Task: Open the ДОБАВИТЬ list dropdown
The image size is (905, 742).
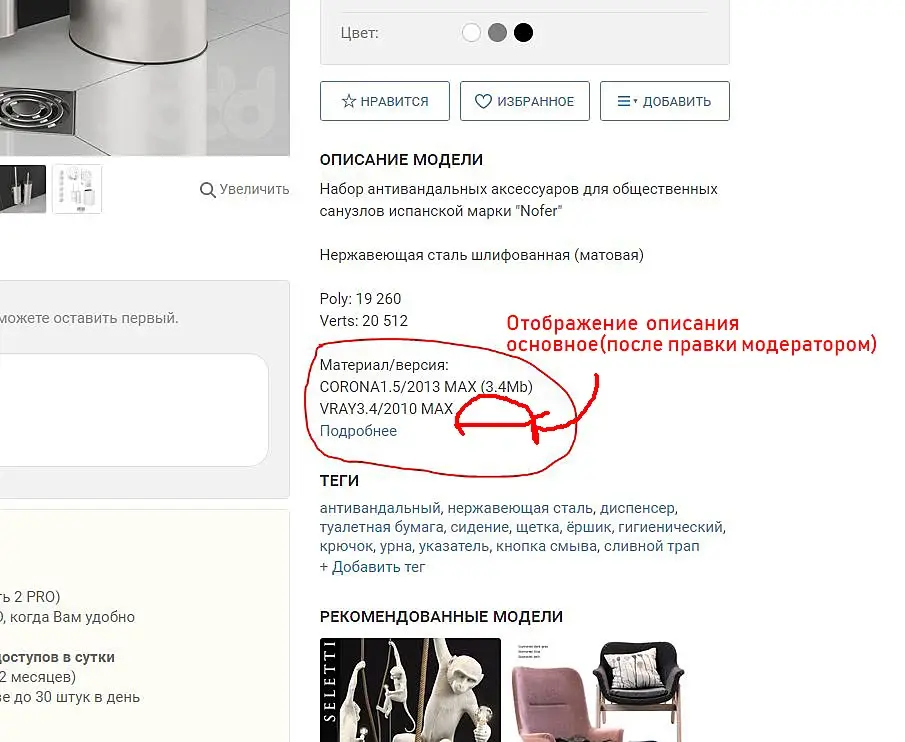Action: coord(665,101)
